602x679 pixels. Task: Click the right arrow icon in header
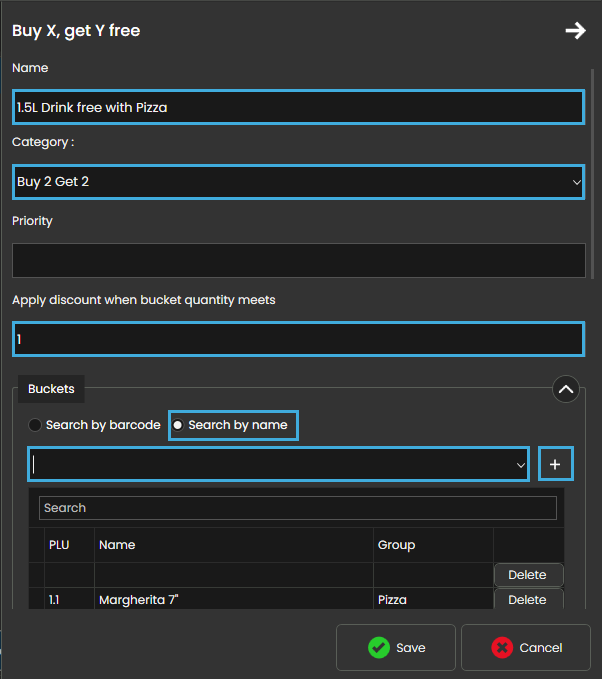[575, 31]
